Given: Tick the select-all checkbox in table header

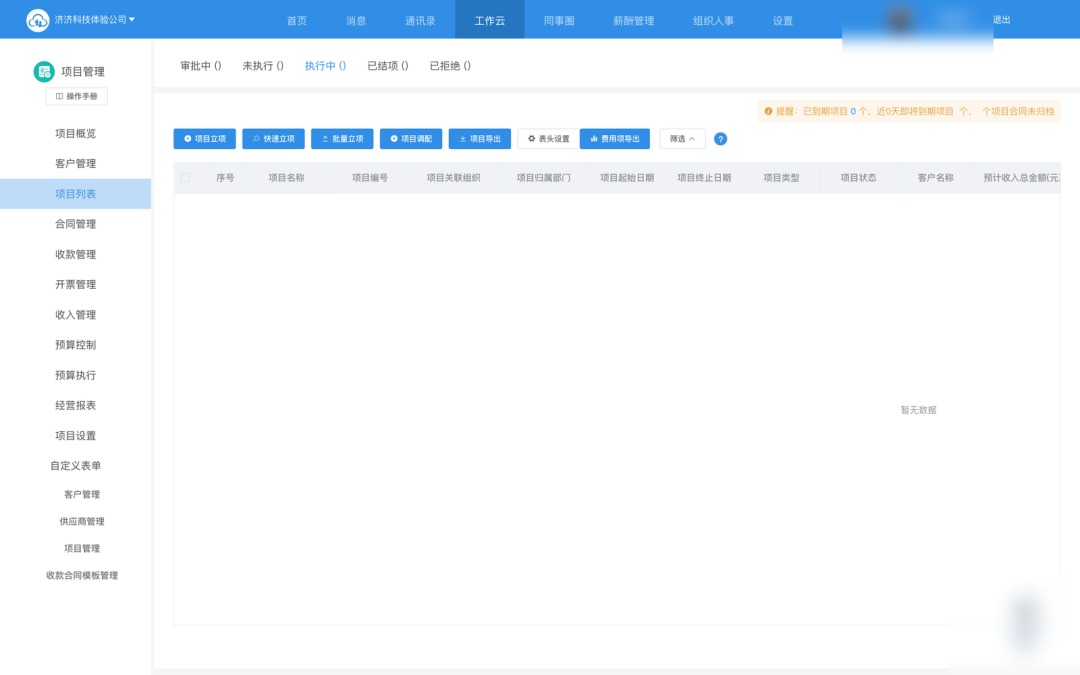Looking at the screenshot, I should pos(185,177).
